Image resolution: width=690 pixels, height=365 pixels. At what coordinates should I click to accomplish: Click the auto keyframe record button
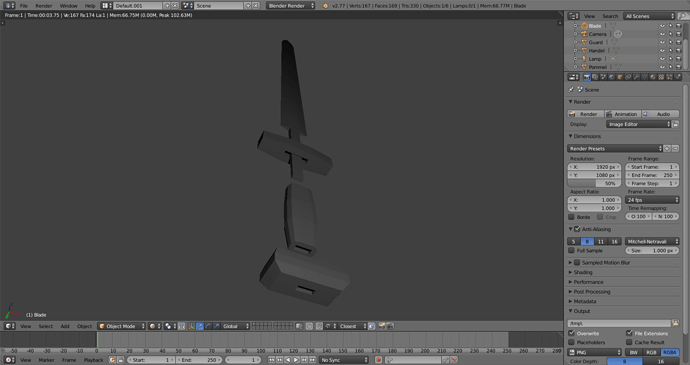(x=378, y=360)
